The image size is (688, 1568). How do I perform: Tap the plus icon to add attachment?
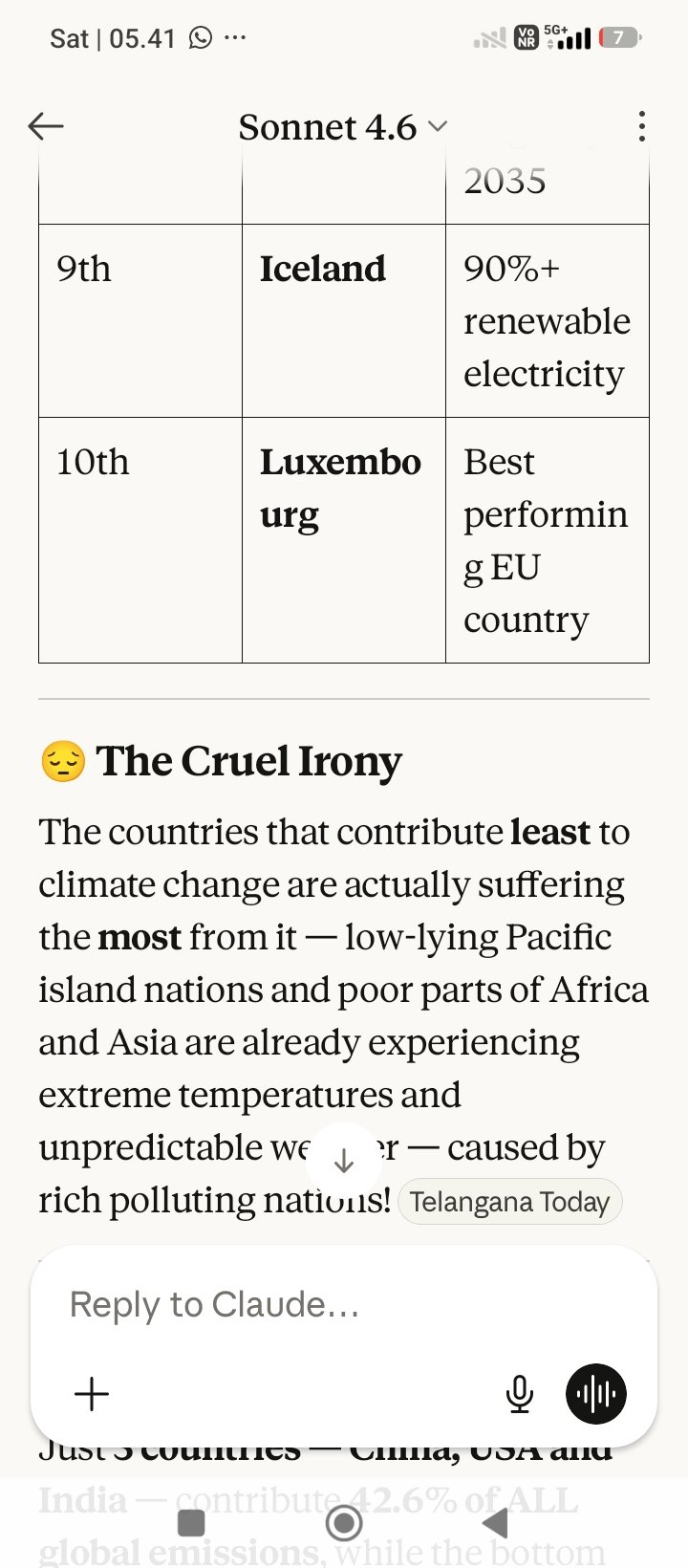pos(92,1393)
